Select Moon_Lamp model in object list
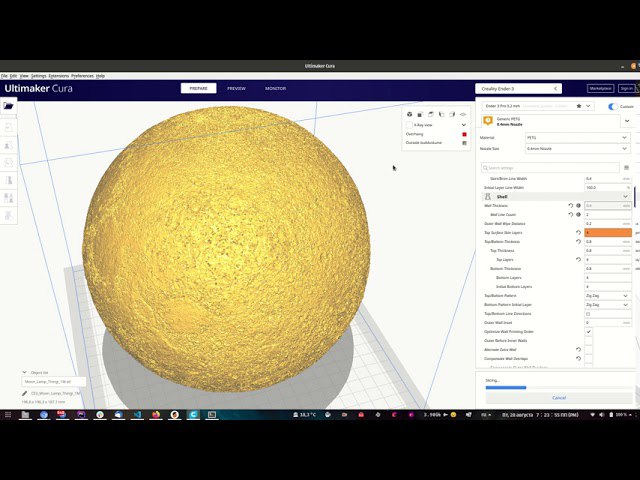The image size is (640, 480). pos(53,382)
